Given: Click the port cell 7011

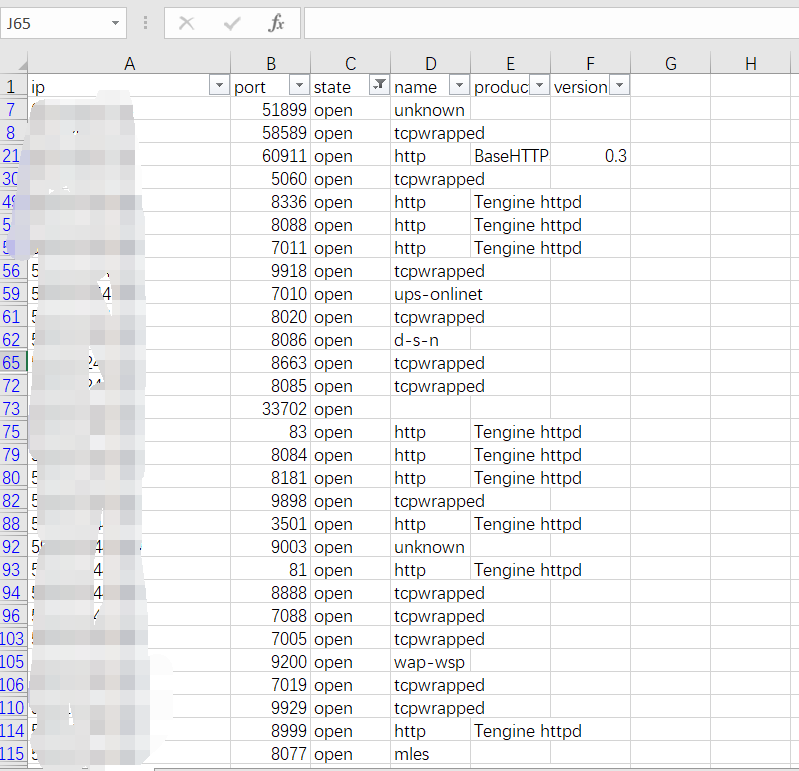Looking at the screenshot, I should 271,248.
